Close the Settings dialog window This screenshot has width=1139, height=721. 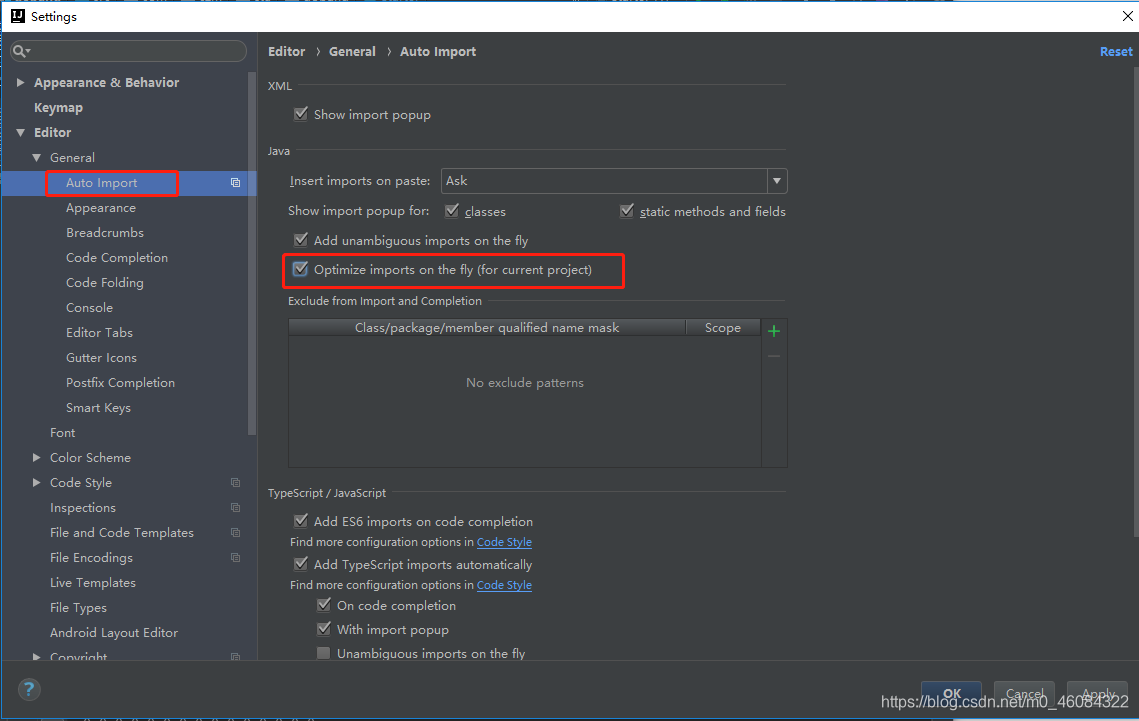[x=1127, y=16]
